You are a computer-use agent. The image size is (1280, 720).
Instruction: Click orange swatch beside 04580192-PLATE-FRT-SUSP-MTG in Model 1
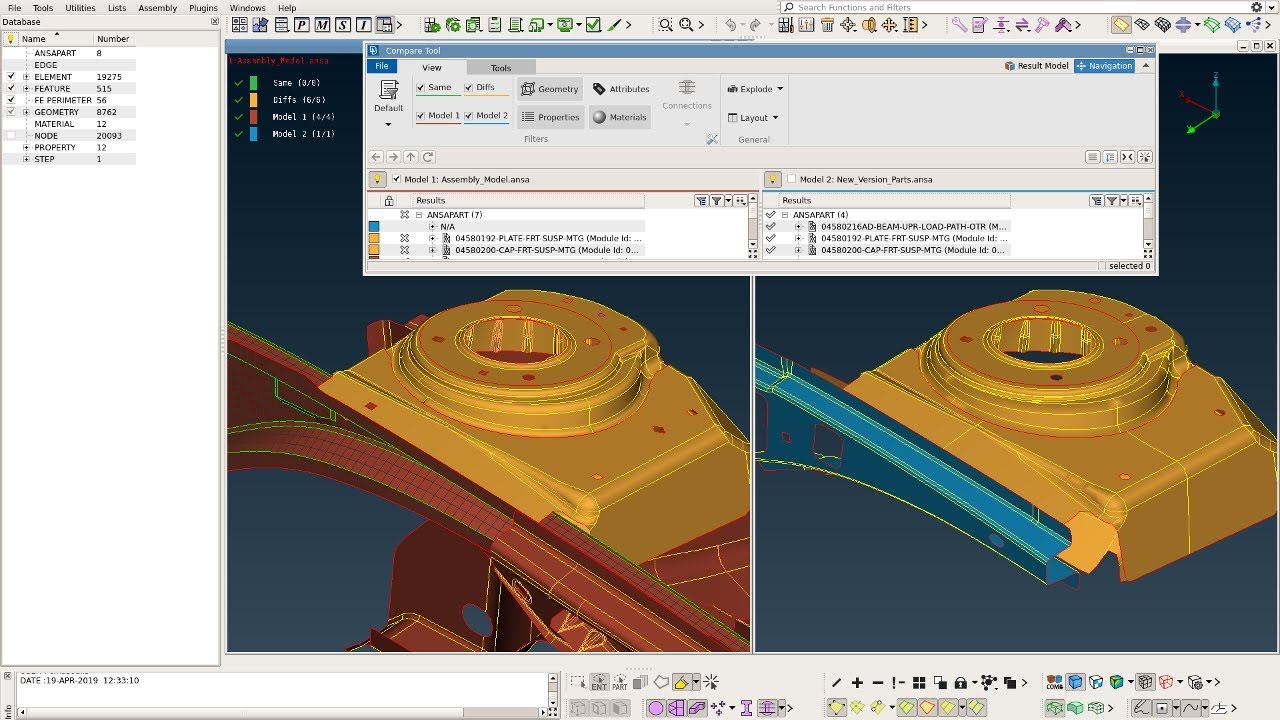coord(374,239)
